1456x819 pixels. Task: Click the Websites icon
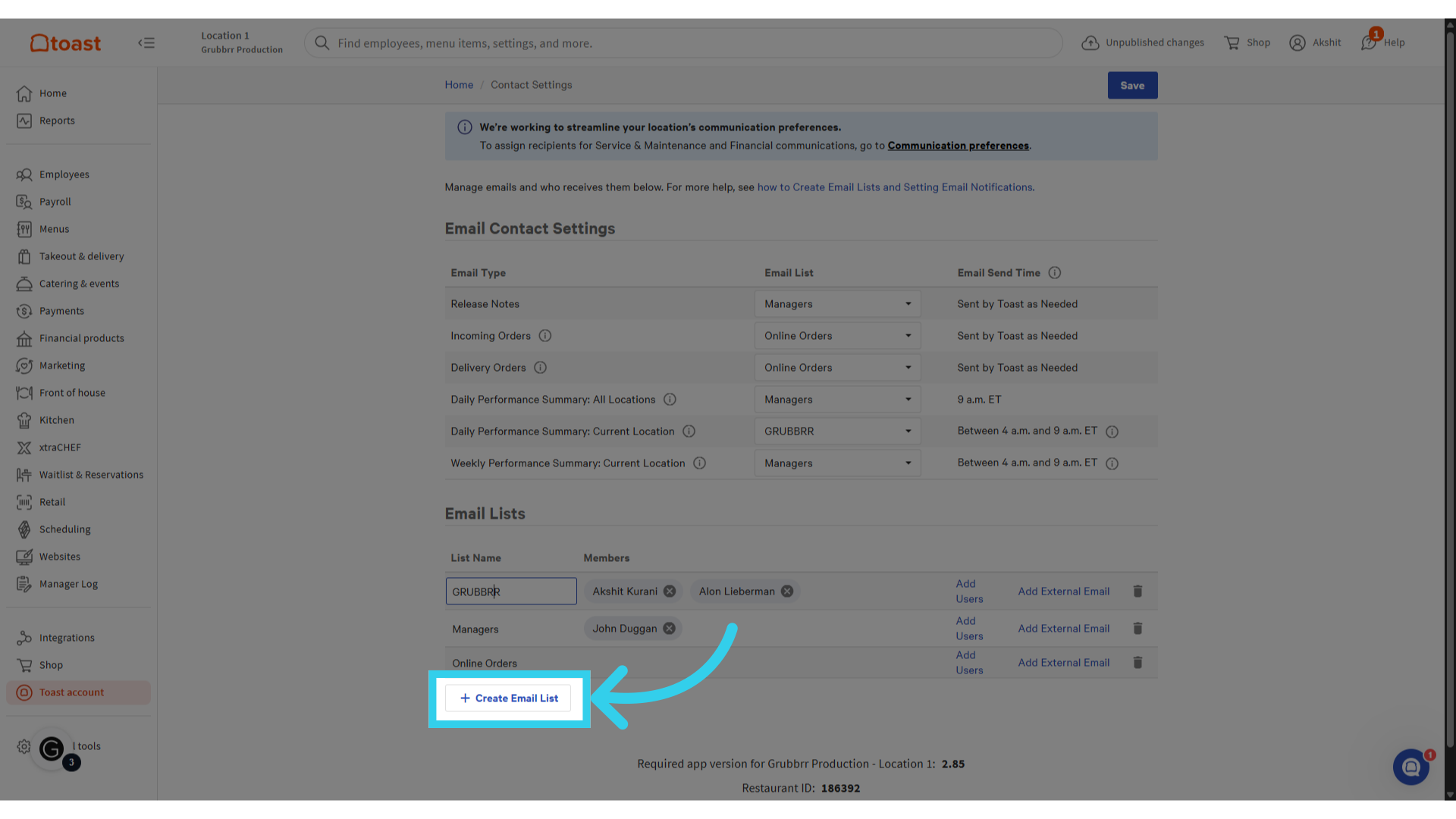pos(24,557)
